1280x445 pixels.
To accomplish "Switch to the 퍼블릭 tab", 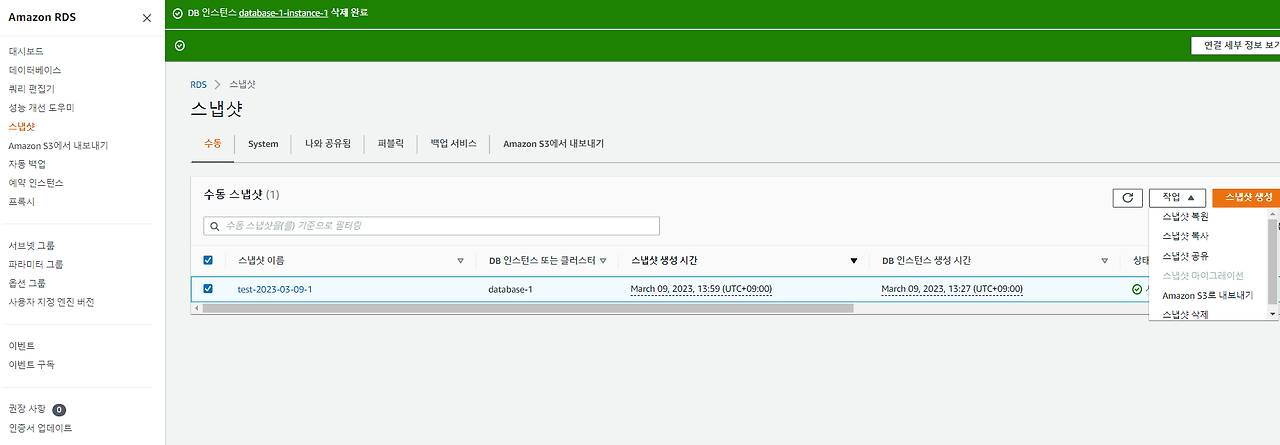I will 391,144.
